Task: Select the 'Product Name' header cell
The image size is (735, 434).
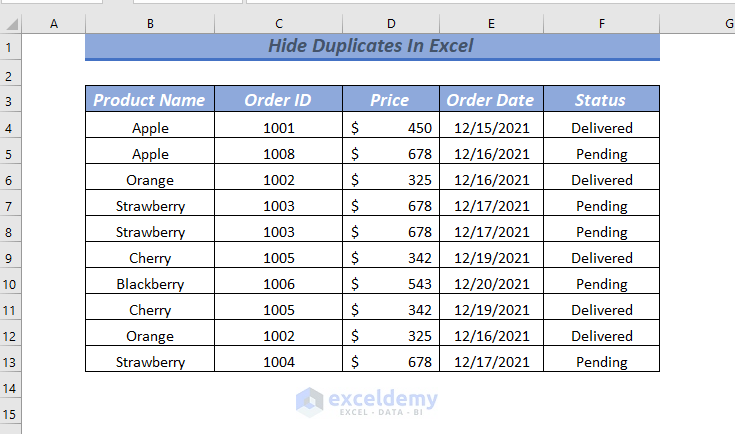Action: click(149, 99)
